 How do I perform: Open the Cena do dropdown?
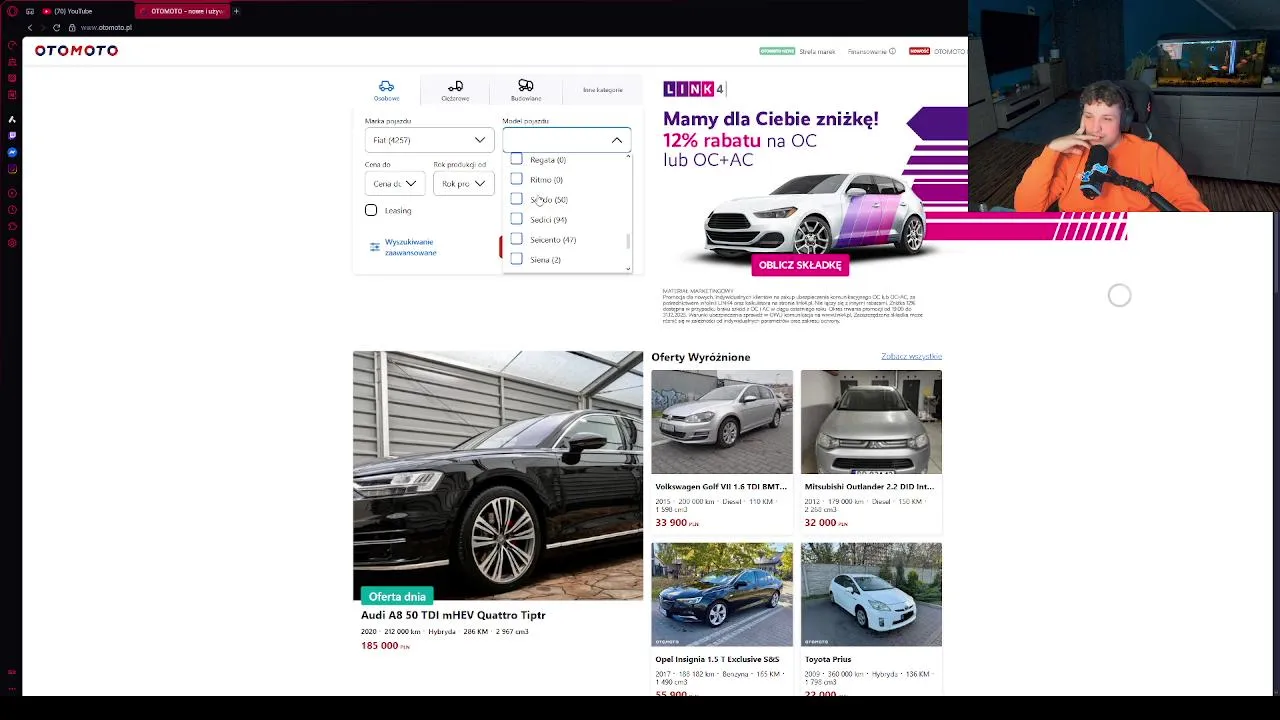(x=395, y=183)
